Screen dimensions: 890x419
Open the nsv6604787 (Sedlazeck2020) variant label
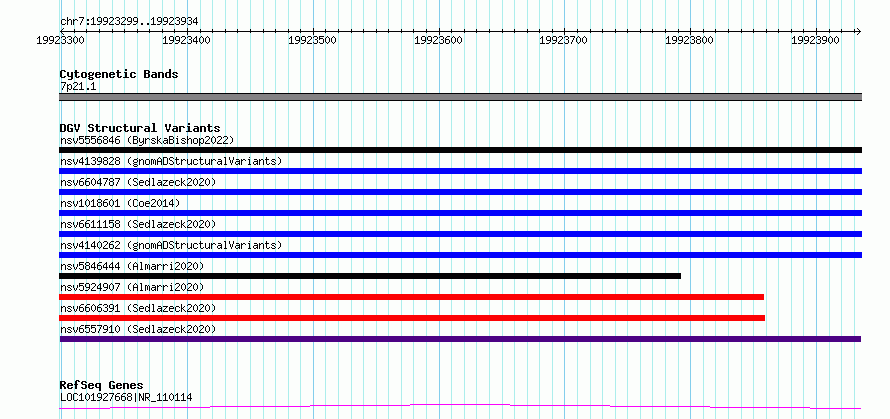click(138, 182)
